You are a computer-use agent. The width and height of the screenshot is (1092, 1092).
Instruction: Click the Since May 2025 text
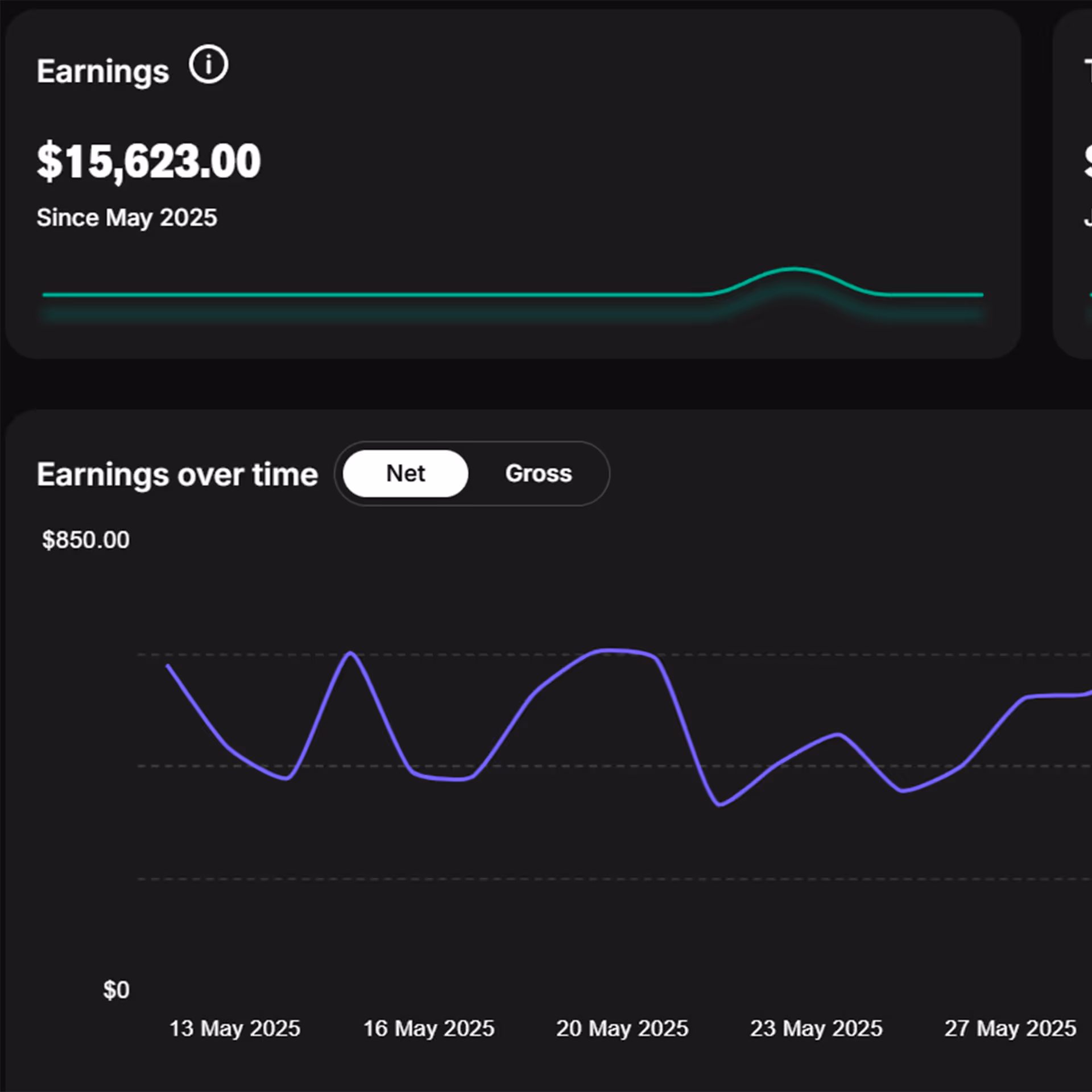click(x=127, y=217)
